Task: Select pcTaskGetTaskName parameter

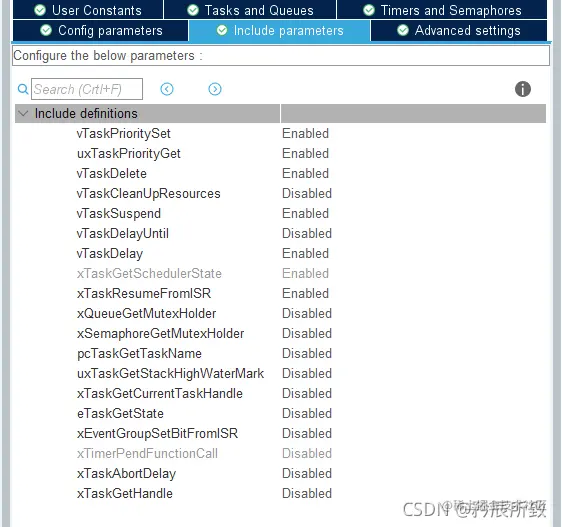Action: 139,354
